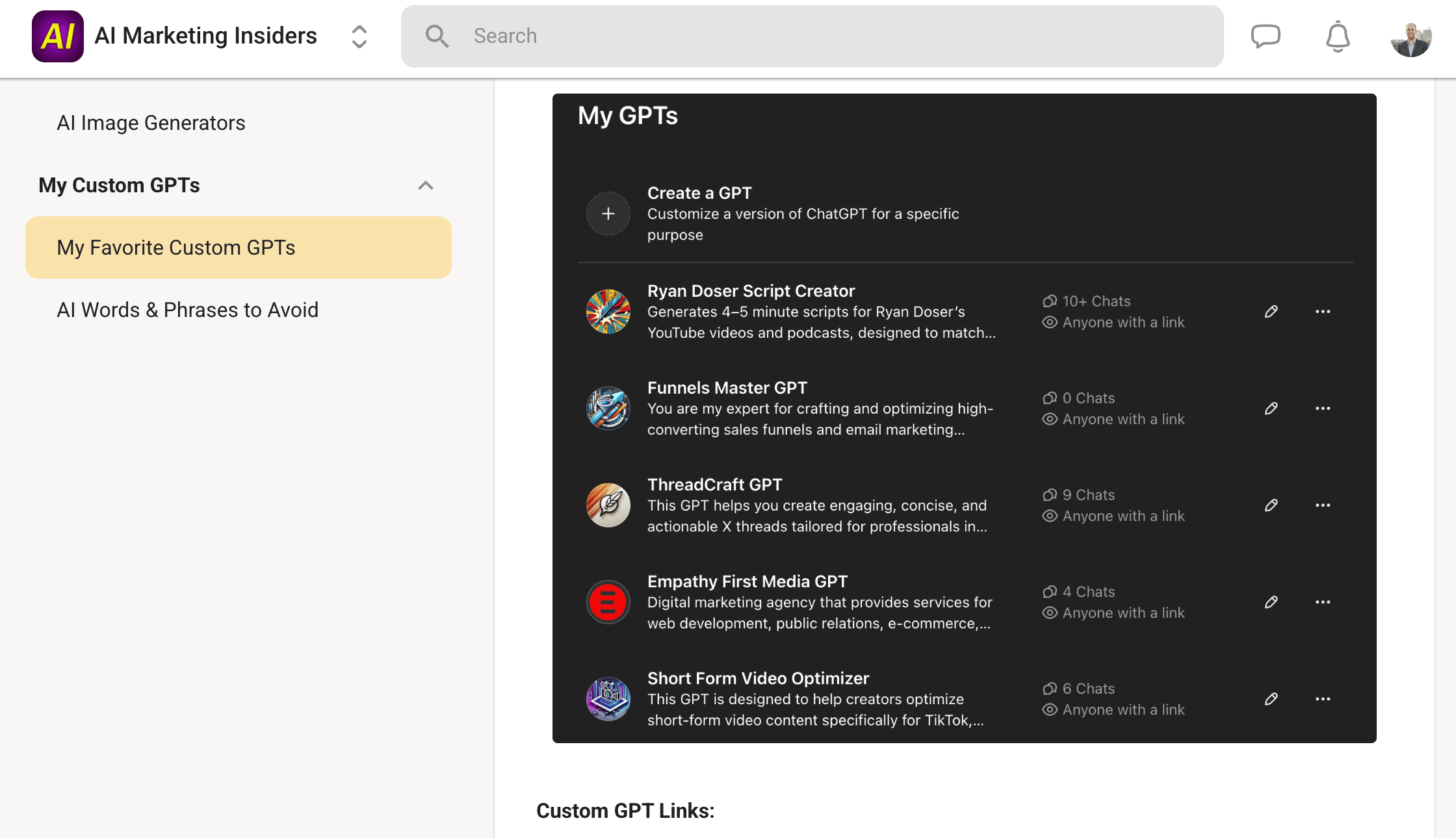This screenshot has height=838, width=1456.
Task: Open more options for Funnels Master GPT
Action: pos(1323,409)
